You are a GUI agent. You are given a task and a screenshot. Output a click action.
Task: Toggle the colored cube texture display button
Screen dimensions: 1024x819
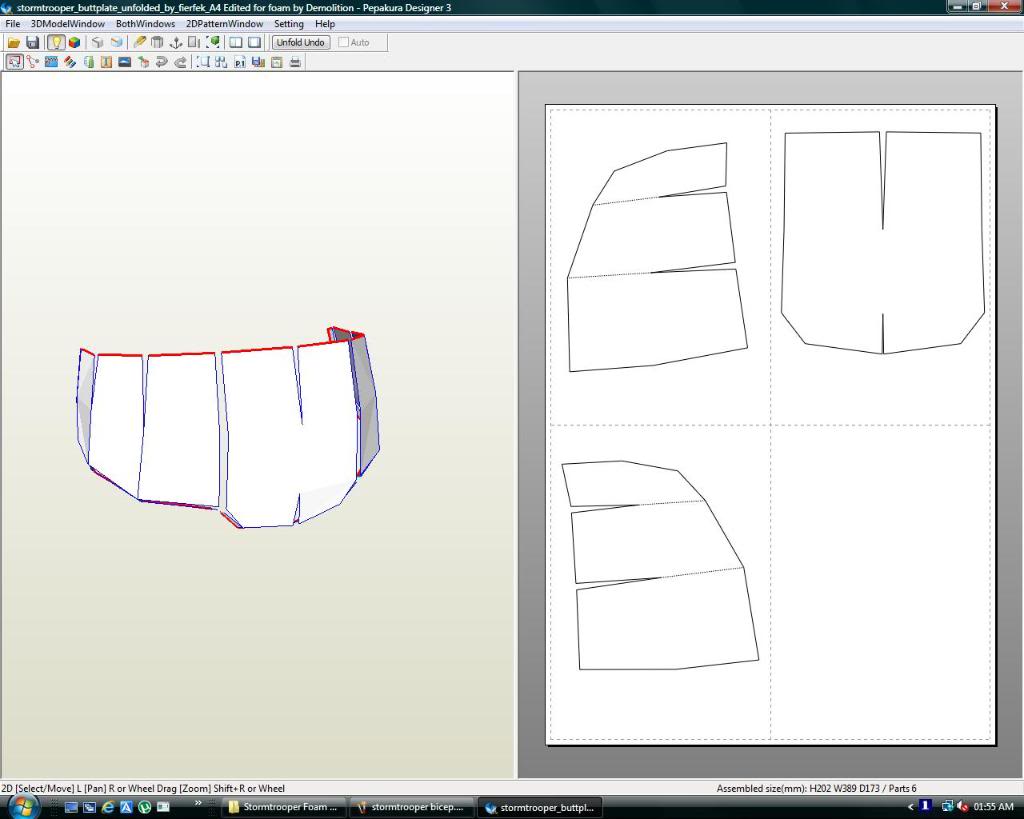point(74,42)
